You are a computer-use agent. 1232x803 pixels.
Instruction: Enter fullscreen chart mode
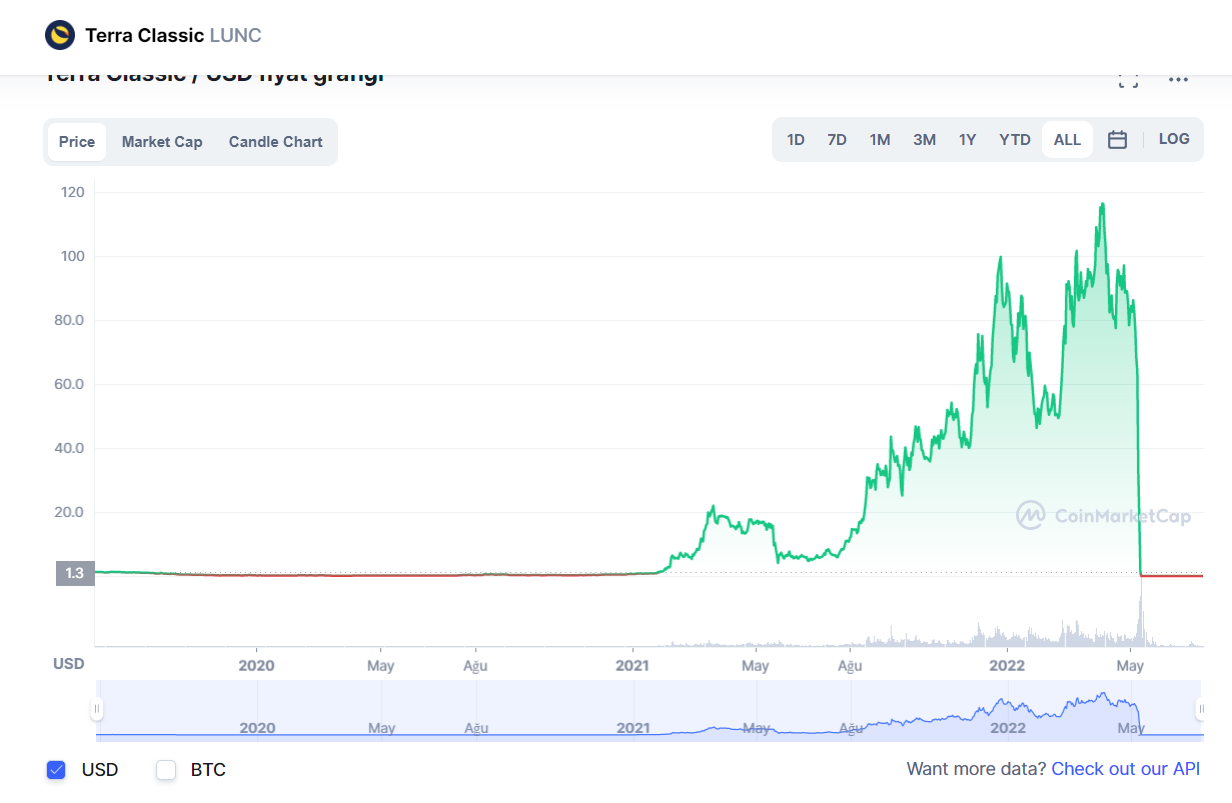pyautogui.click(x=1128, y=80)
